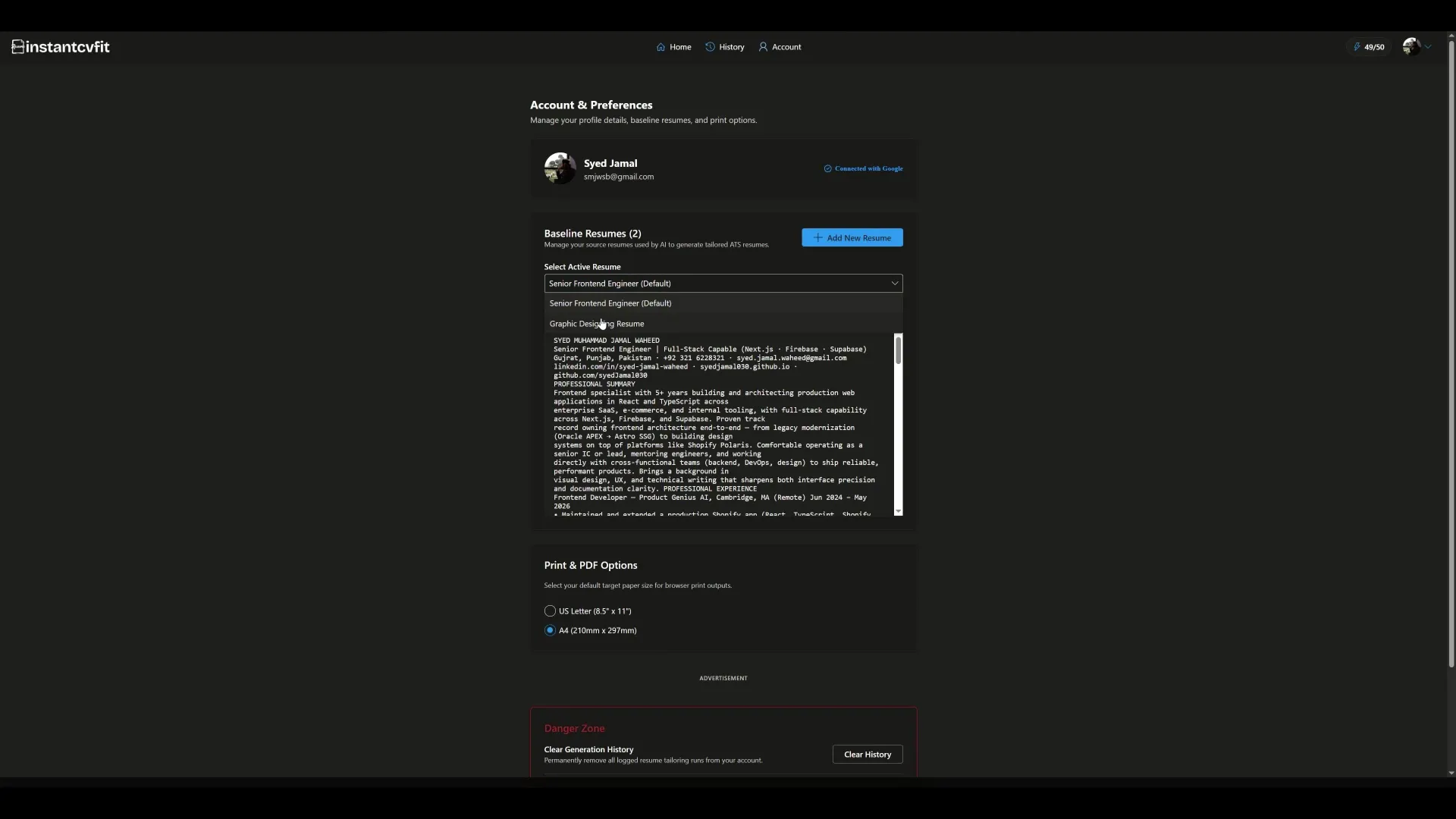Choose Senior Frontend Engineer (Default) option
1456x819 pixels.
coord(723,303)
